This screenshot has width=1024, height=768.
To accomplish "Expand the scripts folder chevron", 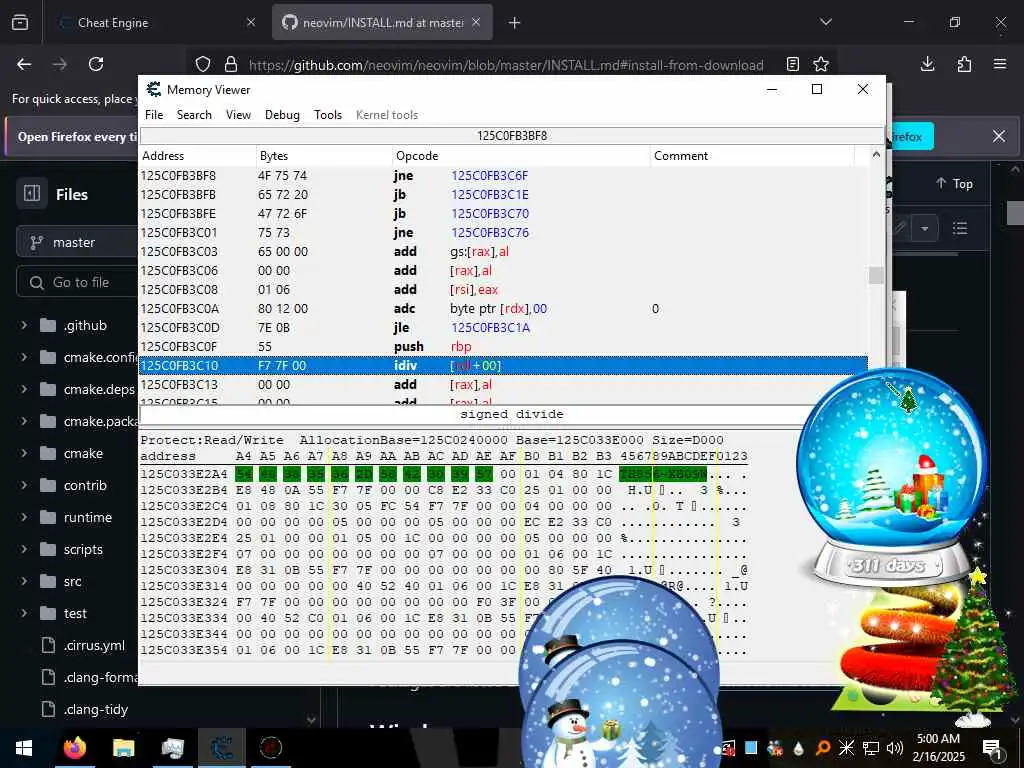I will [24, 549].
